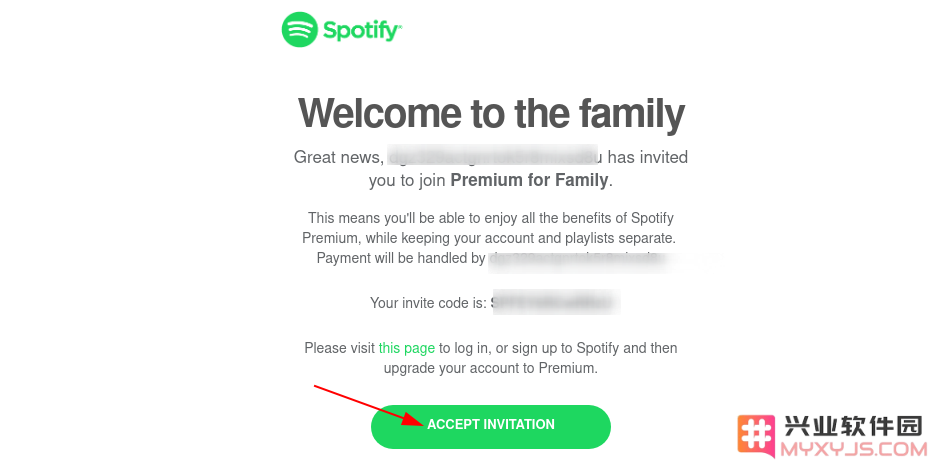
Task: Click the 'This means you'll be able' sentence
Action: point(491,218)
